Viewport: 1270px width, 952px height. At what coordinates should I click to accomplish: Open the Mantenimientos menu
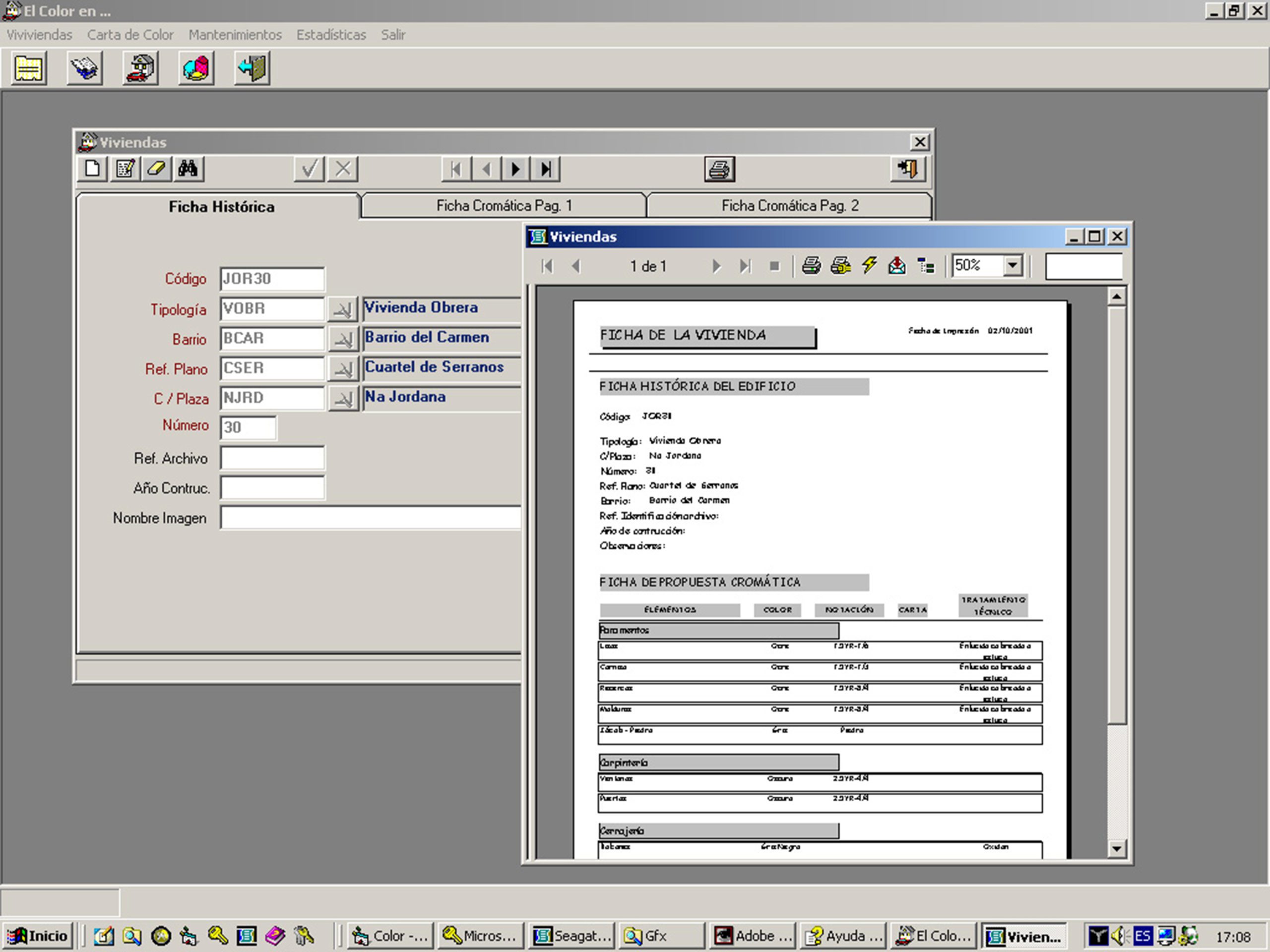pos(235,35)
